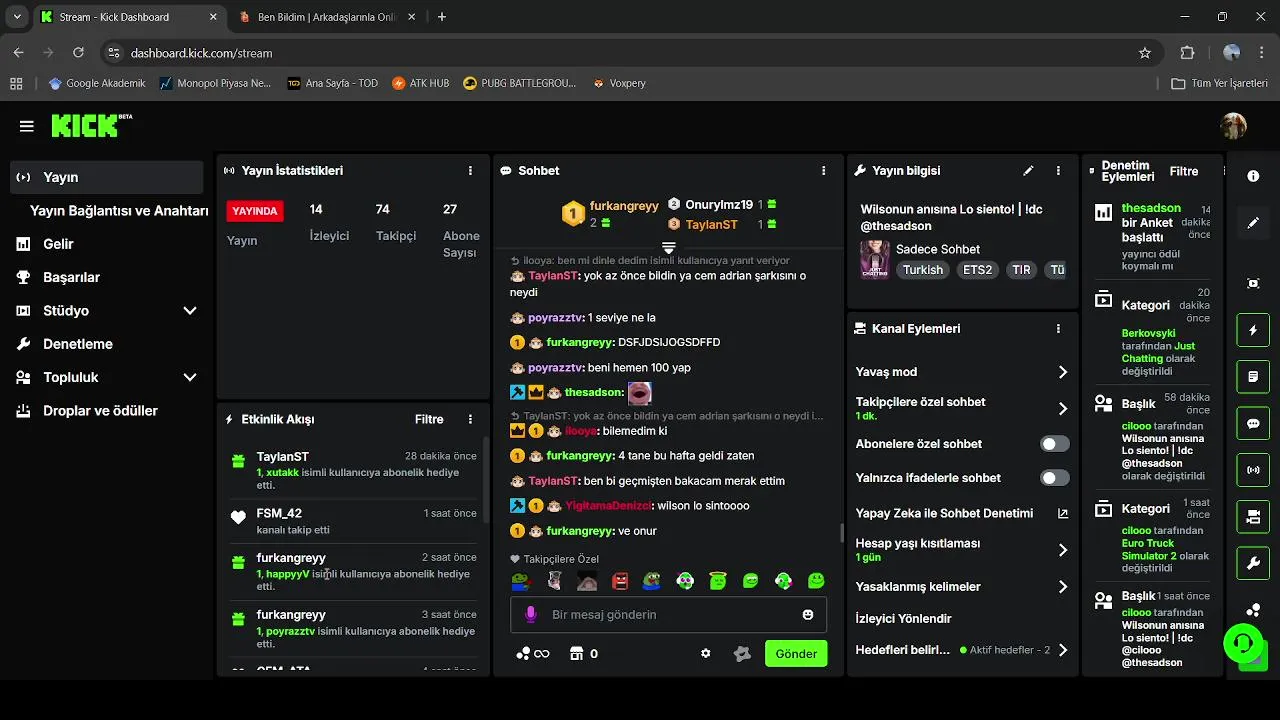The height and width of the screenshot is (720, 1280).
Task: Open Yasaklanmış kelimeler settings arrow
Action: [x=1063, y=587]
